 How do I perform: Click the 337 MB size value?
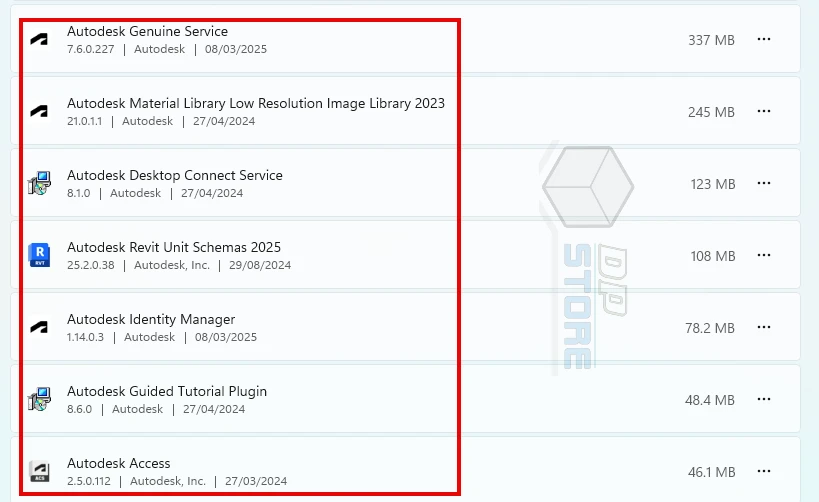[711, 40]
